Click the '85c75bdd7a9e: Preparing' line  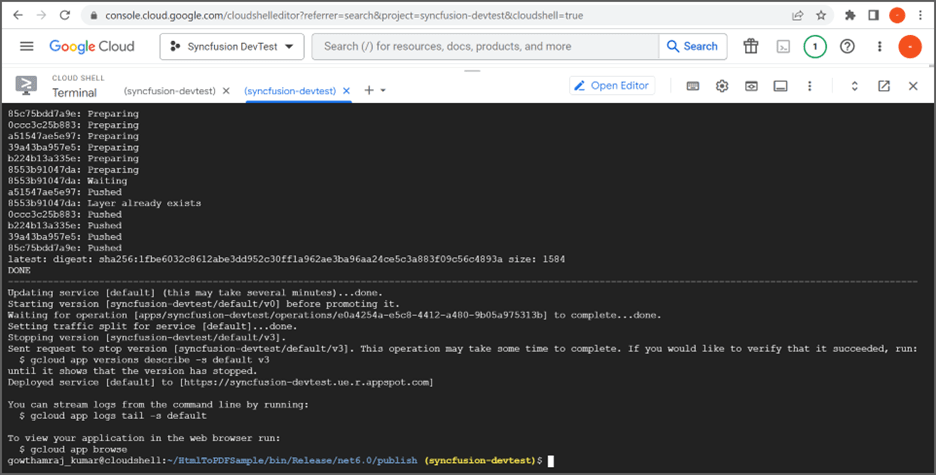73,113
